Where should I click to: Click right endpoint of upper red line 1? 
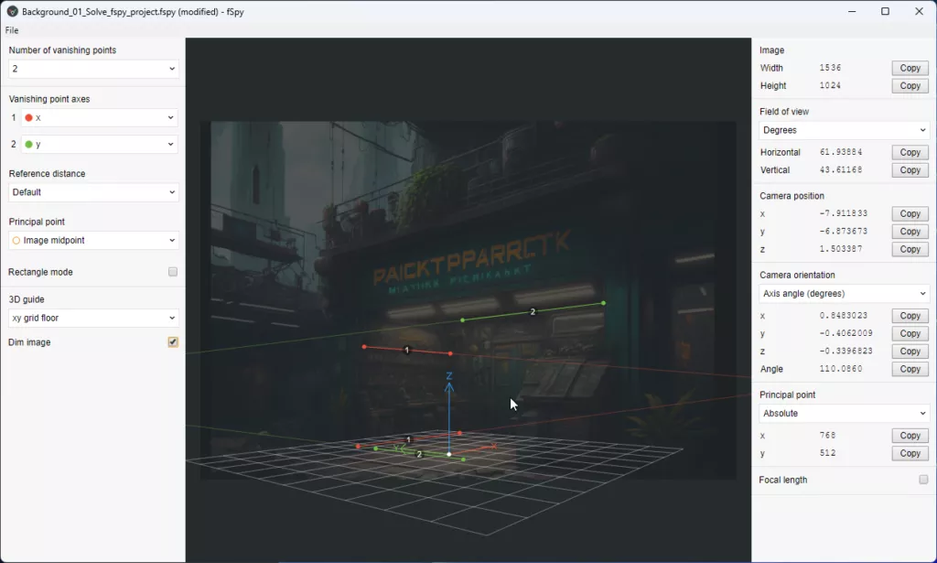point(451,354)
